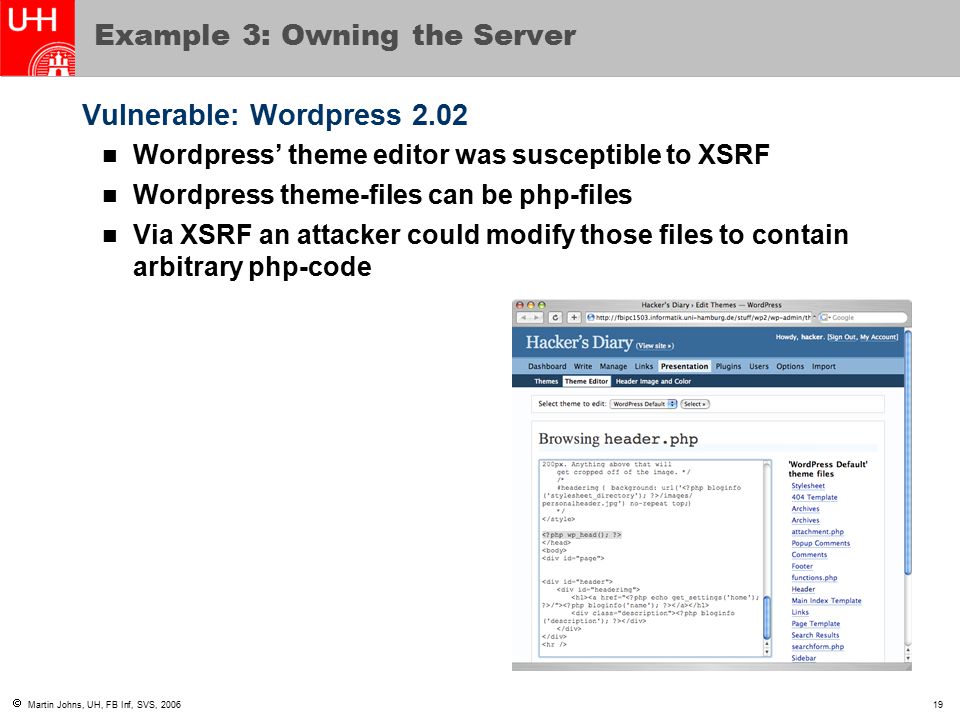Open the Main Index Template link
Image resolution: width=960 pixels, height=720 pixels.
click(x=826, y=601)
